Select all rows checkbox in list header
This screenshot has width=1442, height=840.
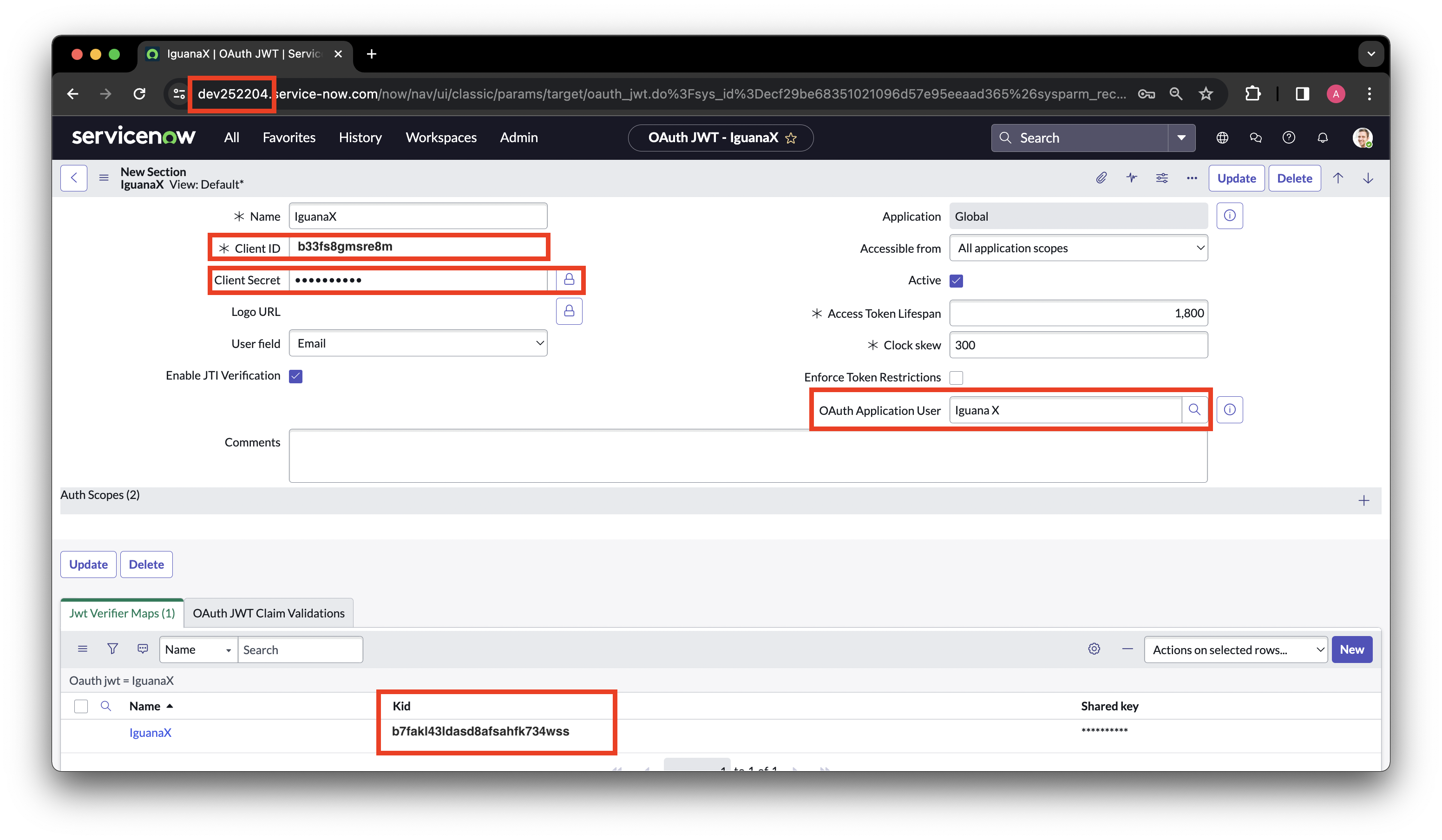(x=81, y=706)
